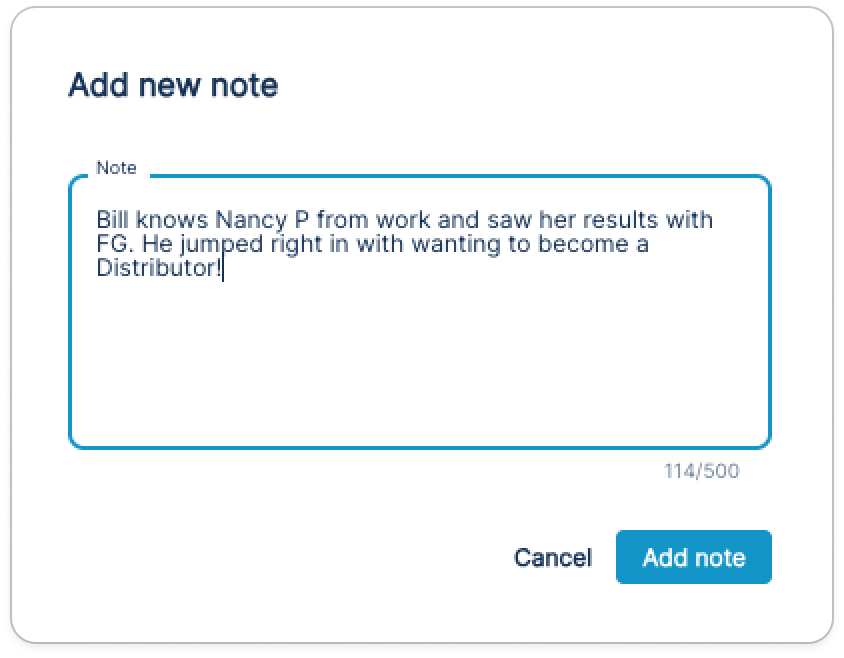Viewport: 844px width, 658px height.
Task: Click the word 'Distributor!' in the note
Action: point(158,268)
